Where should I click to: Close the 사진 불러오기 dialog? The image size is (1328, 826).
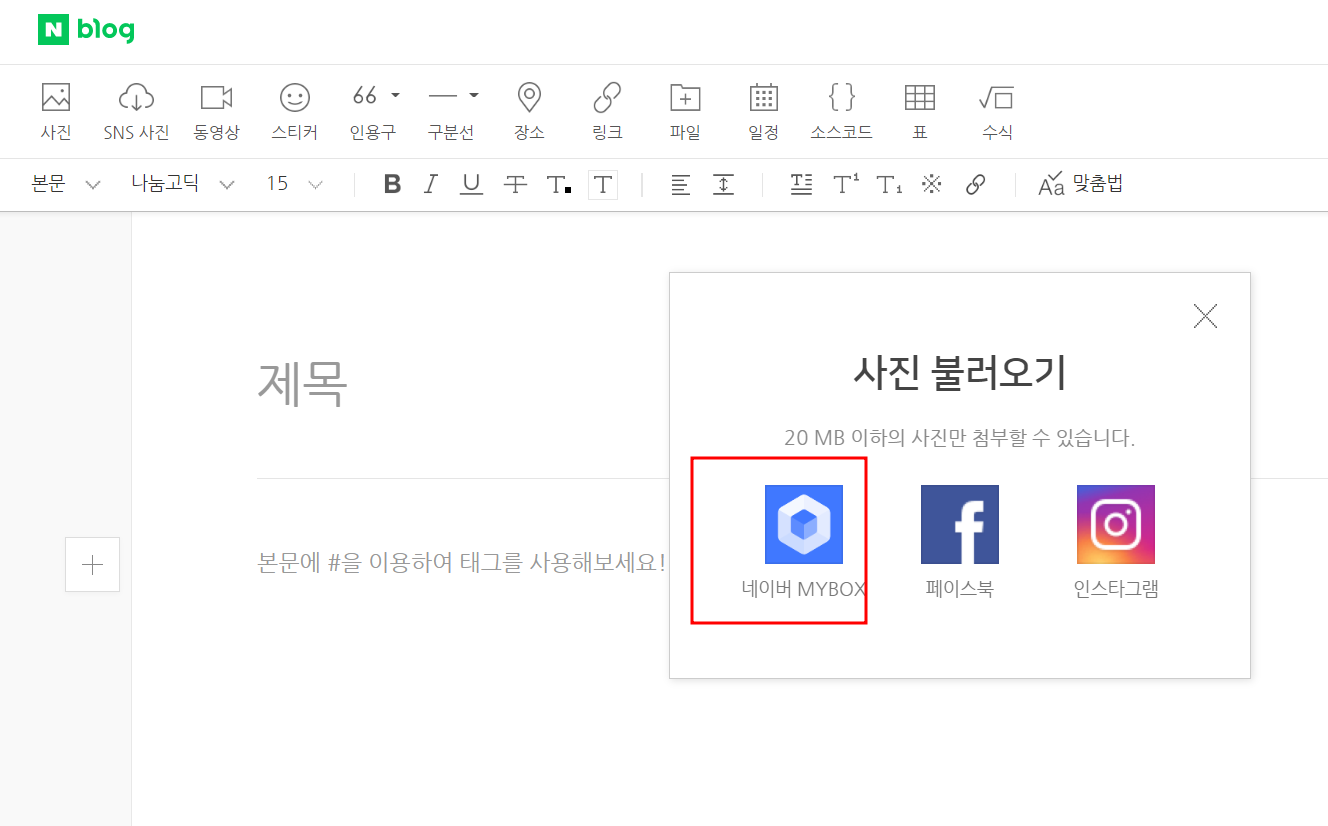click(1206, 316)
